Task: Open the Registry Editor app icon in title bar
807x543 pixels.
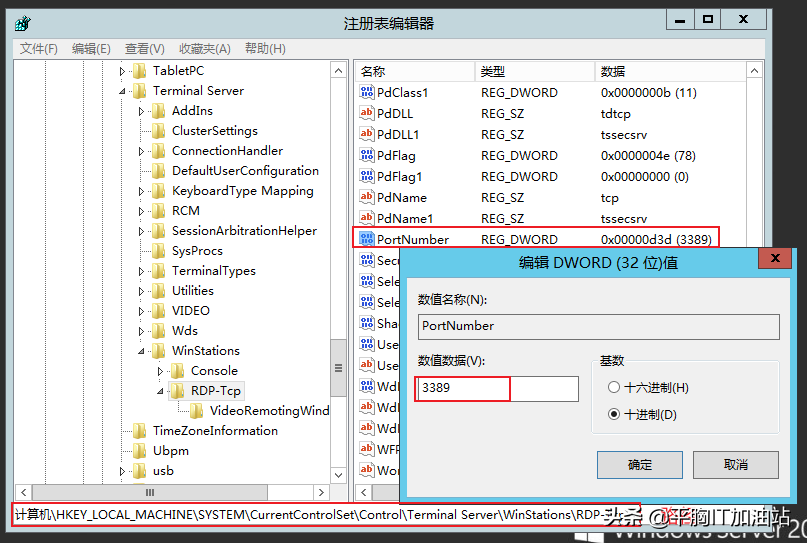Action: point(23,23)
